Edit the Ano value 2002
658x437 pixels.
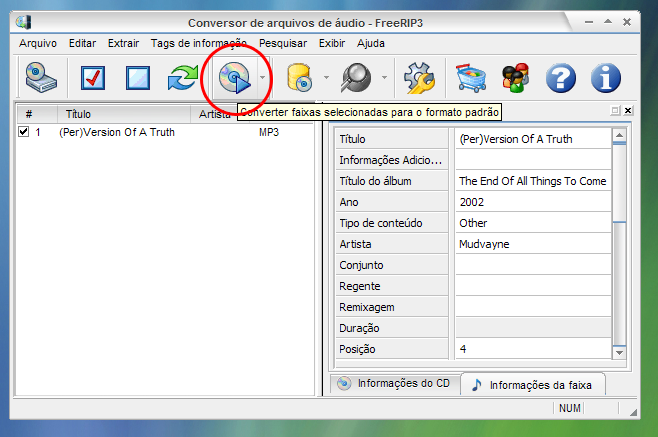[533, 202]
